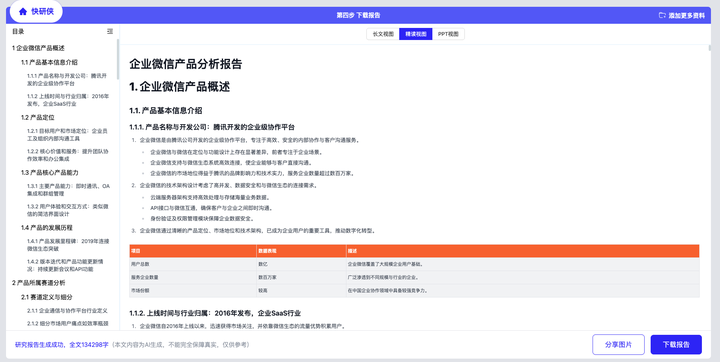720x362 pixels.
Task: Jump to outline item 1.1.1 产品名称与开发公司
Action: coord(68,79)
